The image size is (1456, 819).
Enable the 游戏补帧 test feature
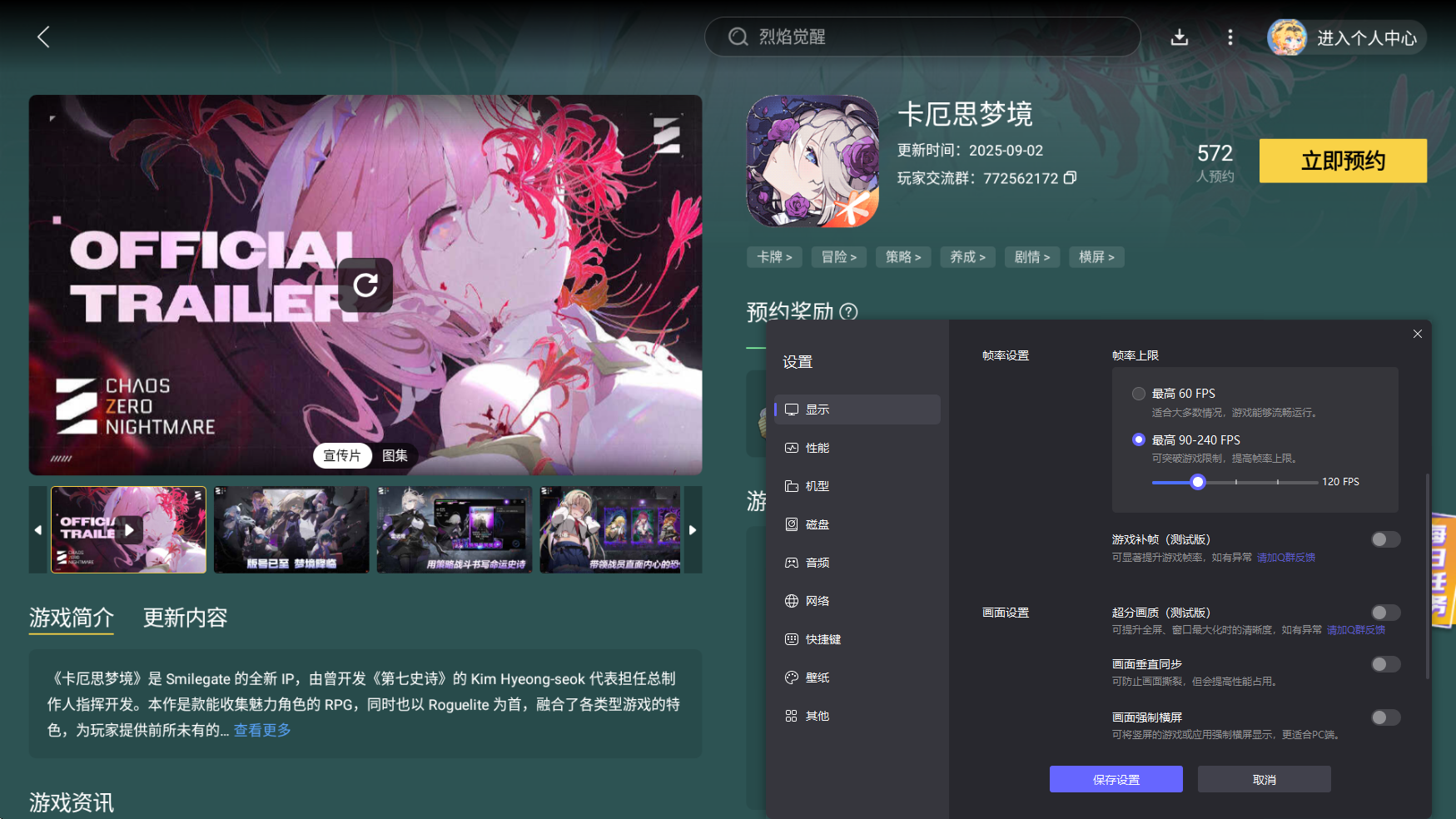(1384, 540)
